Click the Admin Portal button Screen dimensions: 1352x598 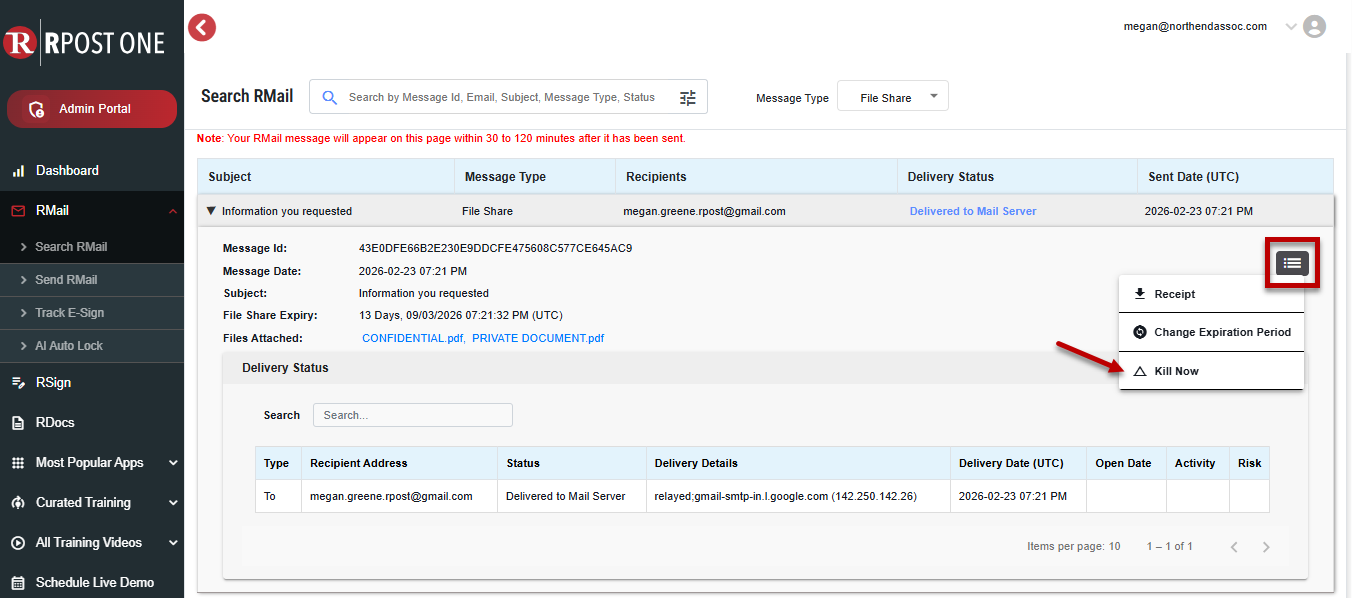point(93,109)
